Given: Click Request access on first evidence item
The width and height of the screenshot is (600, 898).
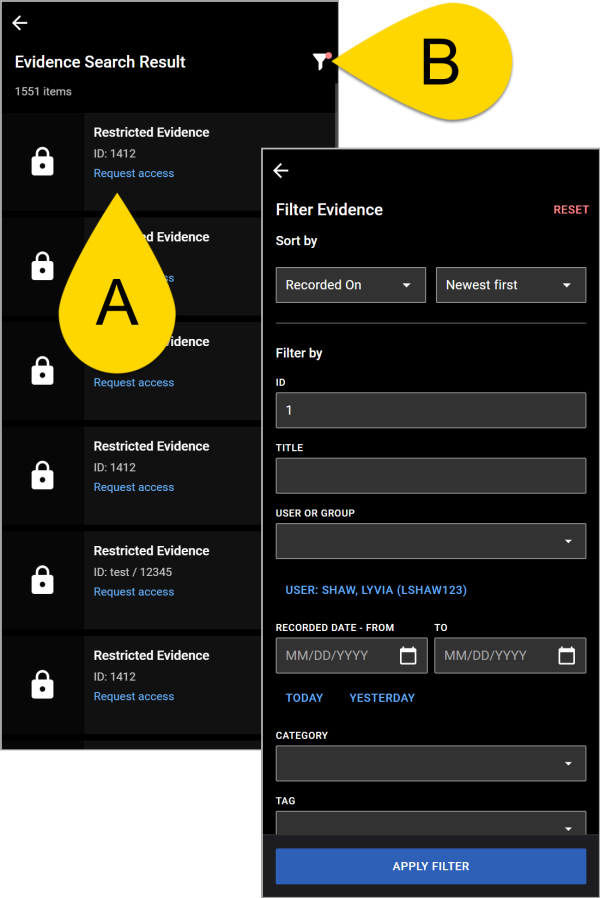Looking at the screenshot, I should 134,174.
